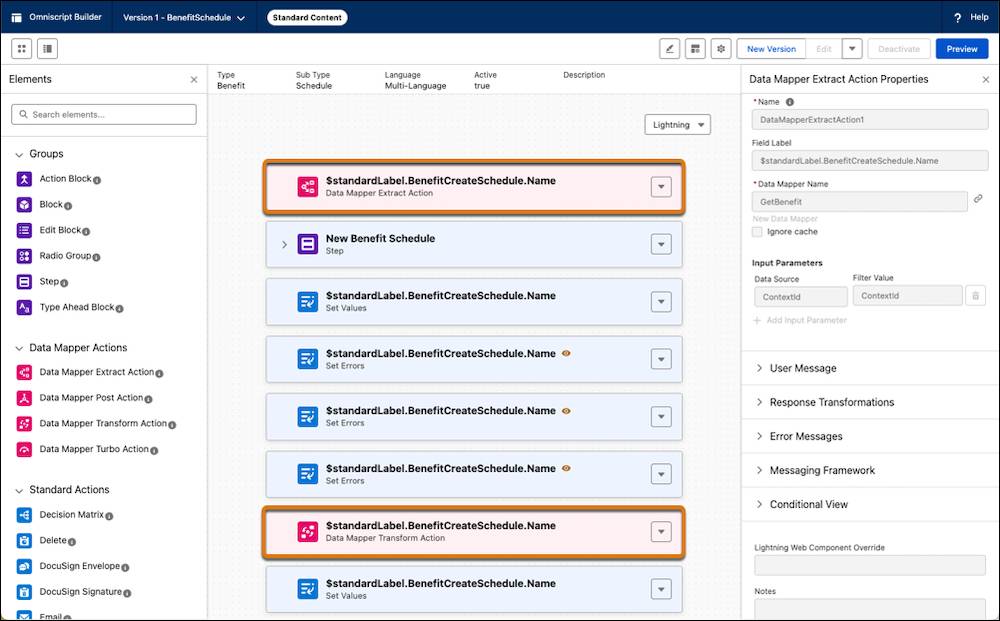Click the edit pencil toolbar icon
1000x621 pixels.
pos(669,48)
